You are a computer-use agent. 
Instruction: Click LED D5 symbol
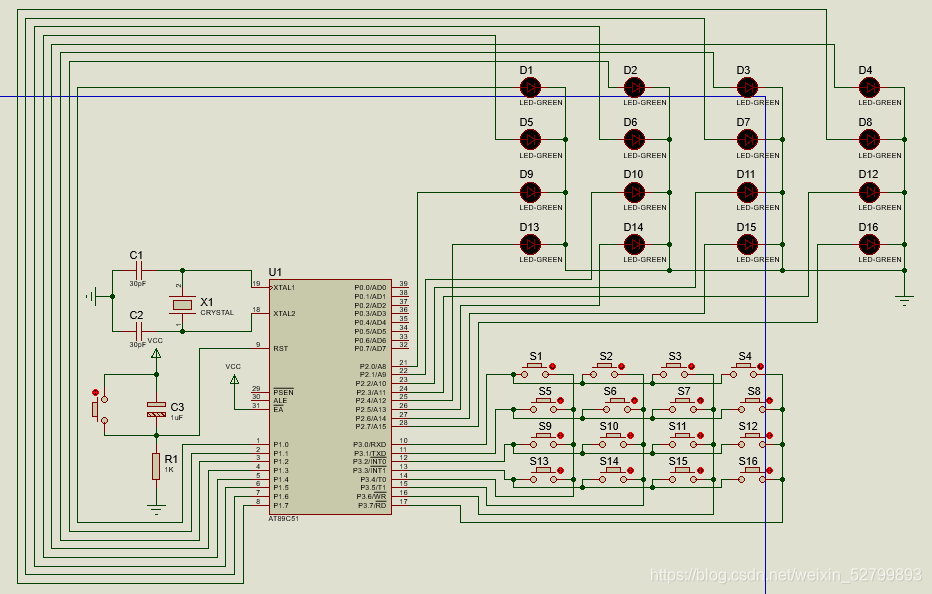tap(530, 140)
